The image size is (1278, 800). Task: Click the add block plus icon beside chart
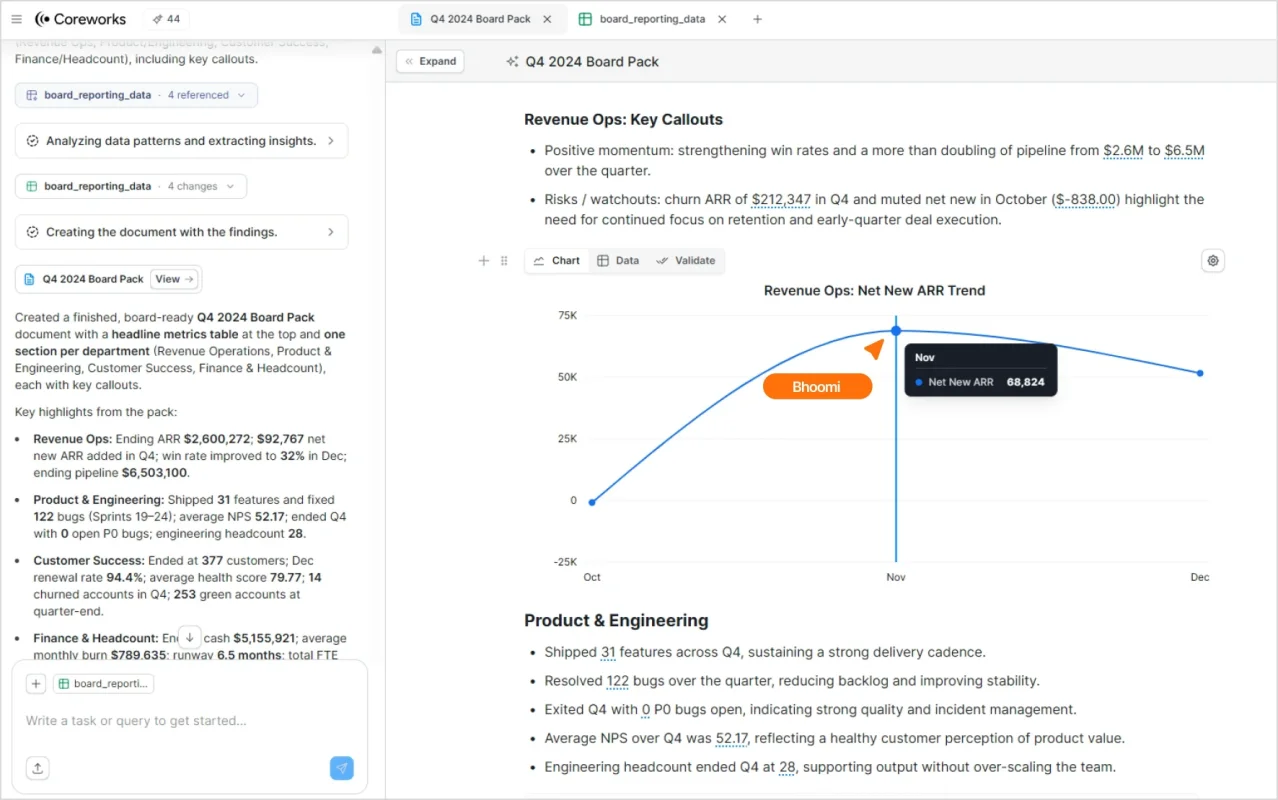(x=484, y=261)
